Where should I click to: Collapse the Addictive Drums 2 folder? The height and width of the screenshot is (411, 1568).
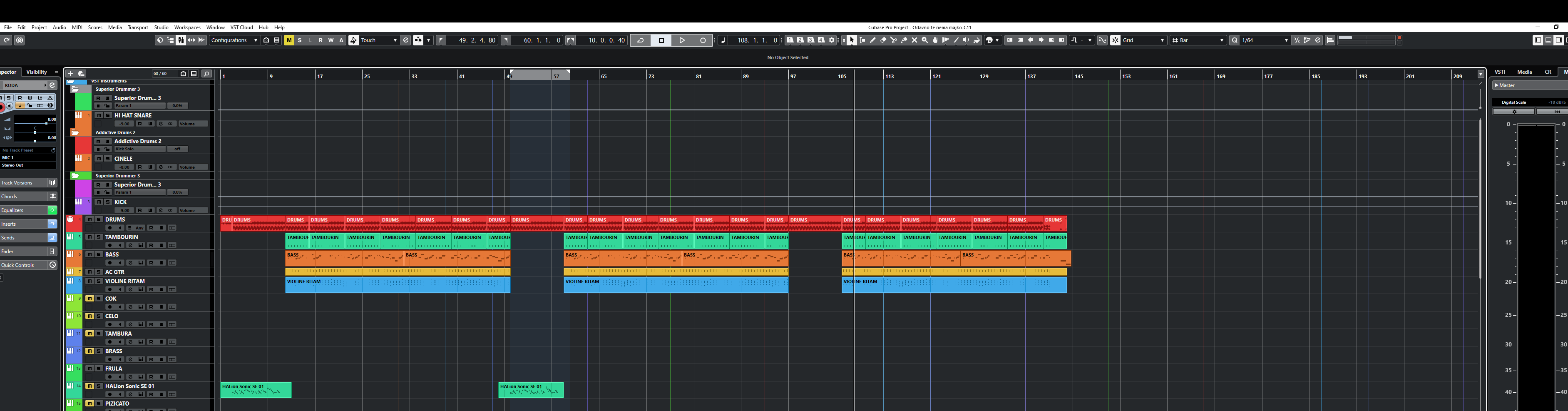75,132
